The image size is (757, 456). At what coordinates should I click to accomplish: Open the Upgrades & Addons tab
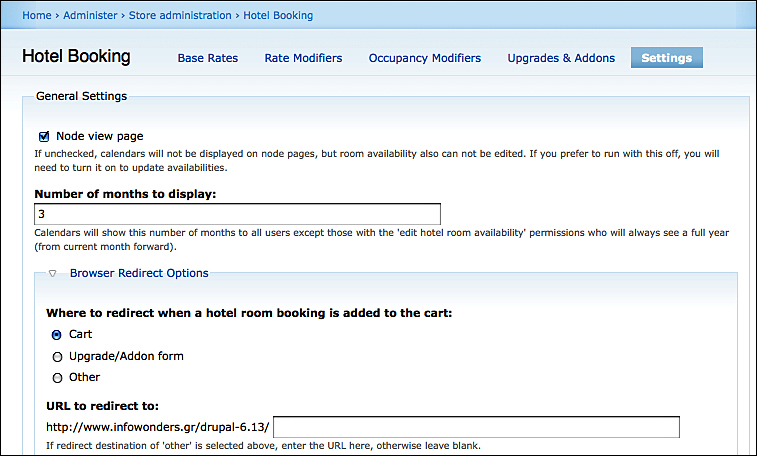point(561,58)
